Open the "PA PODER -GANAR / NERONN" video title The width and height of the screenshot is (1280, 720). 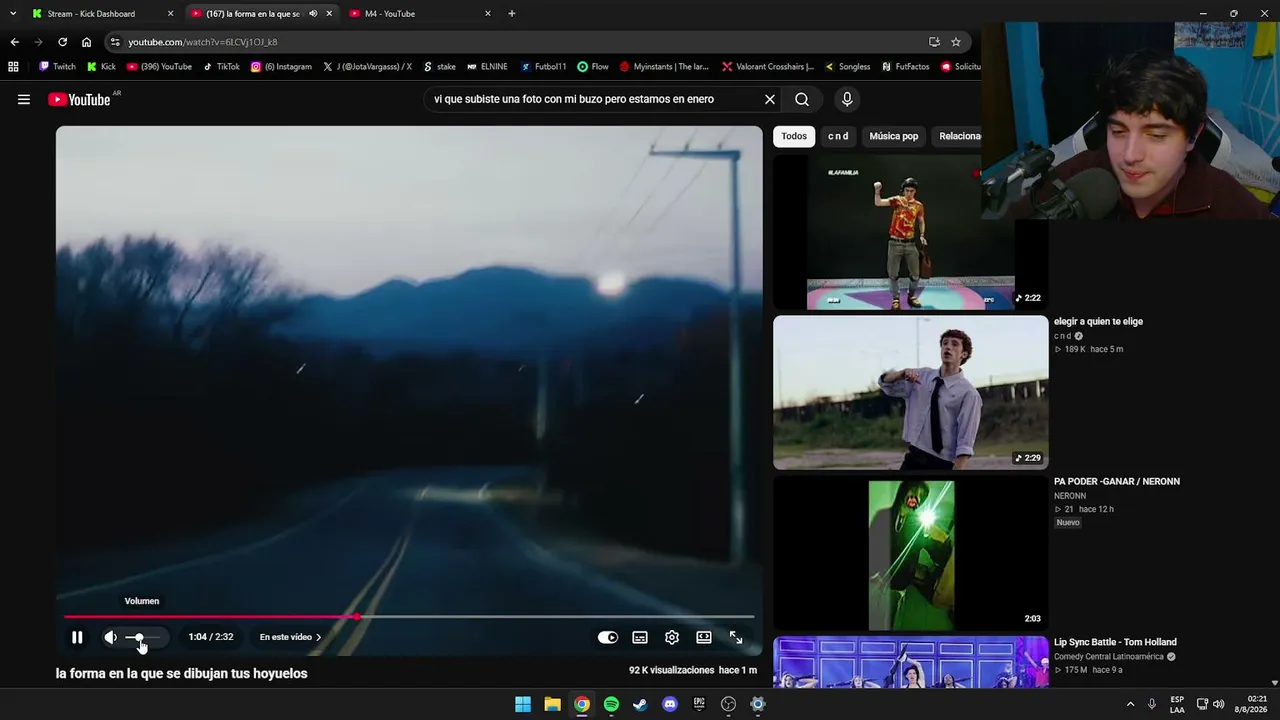pos(1117,482)
